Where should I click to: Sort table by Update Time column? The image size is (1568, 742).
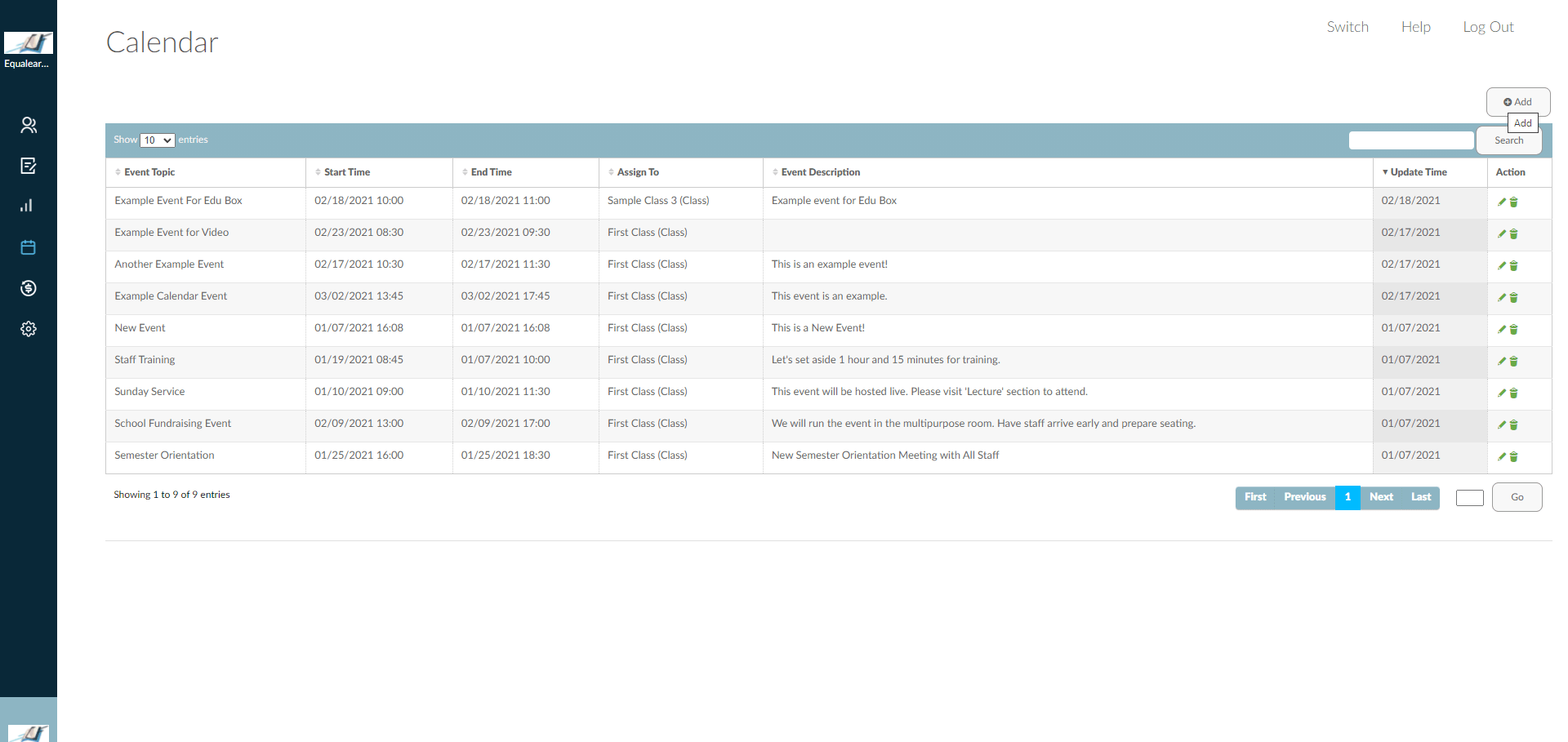point(1430,172)
